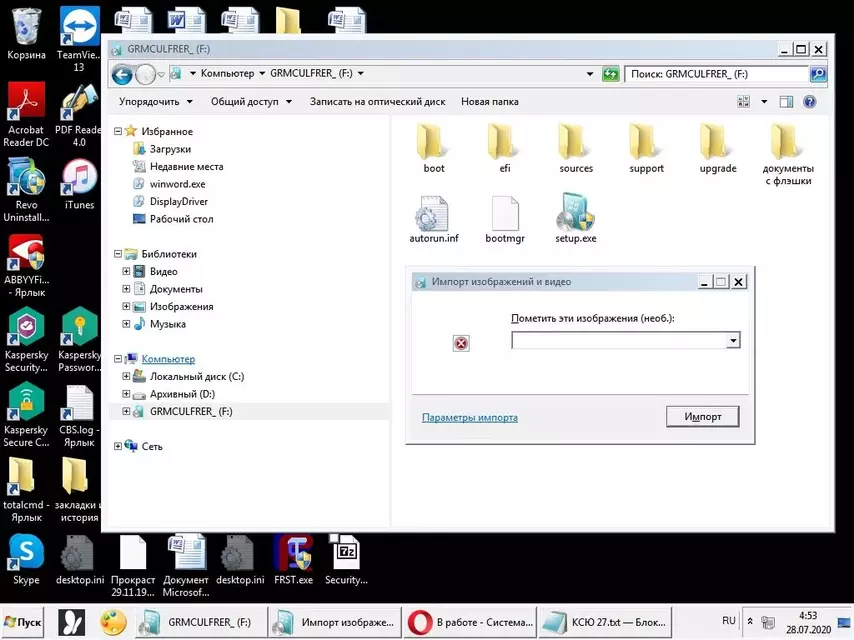The width and height of the screenshot is (854, 640).
Task: Open the recent pages arrow beside Forward
Action: 161,74
